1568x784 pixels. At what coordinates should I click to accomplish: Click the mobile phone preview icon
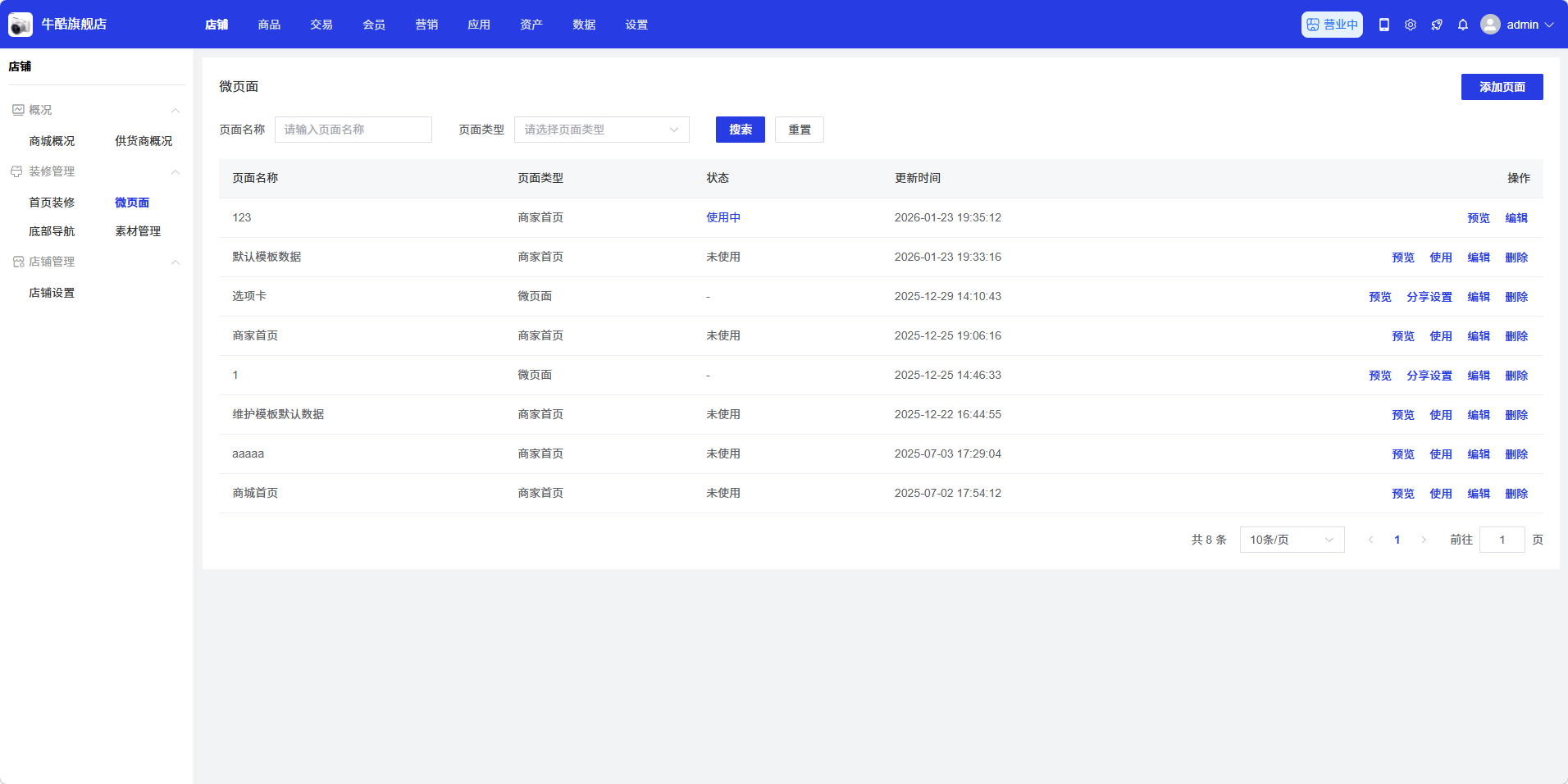coord(1384,25)
